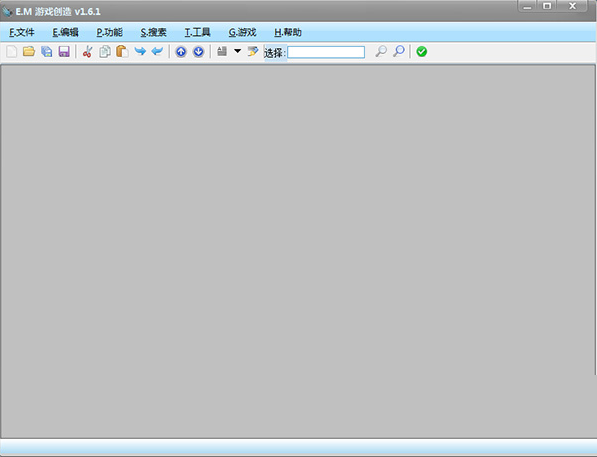Open the S.搜索 menu
This screenshot has width=597, height=457.
click(153, 32)
